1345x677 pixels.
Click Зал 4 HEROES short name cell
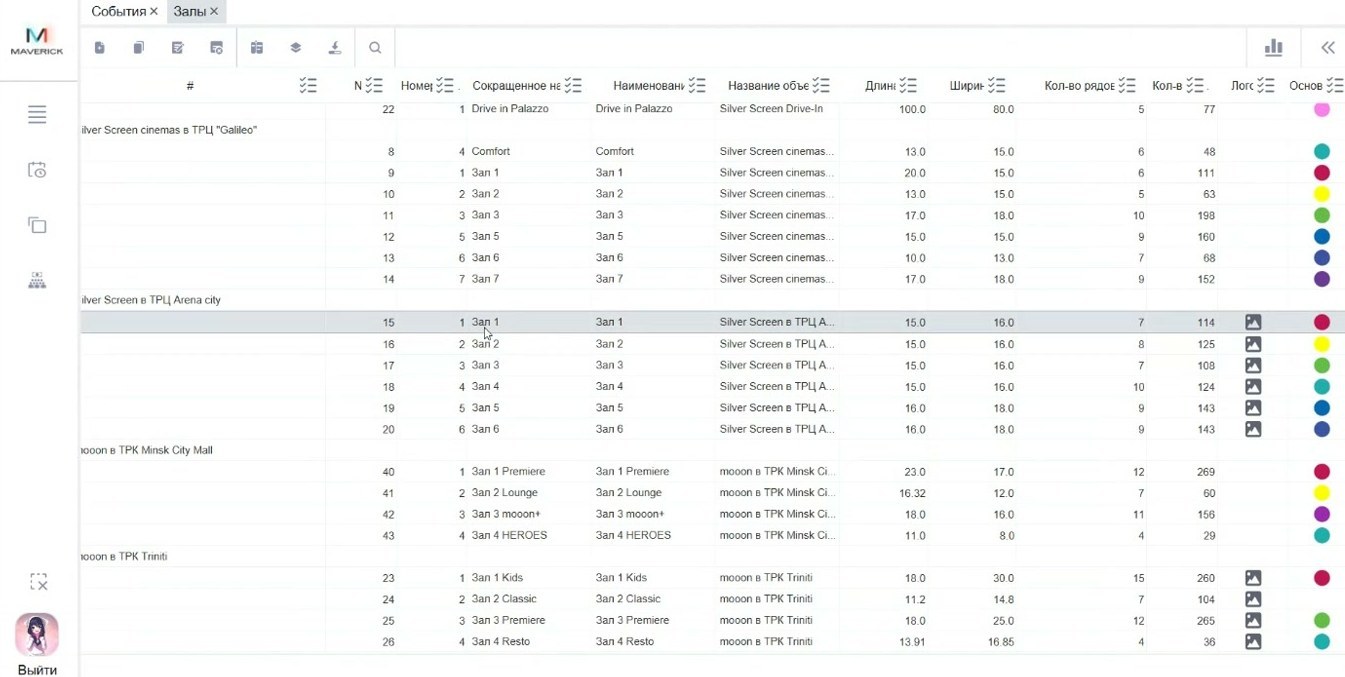coord(509,535)
